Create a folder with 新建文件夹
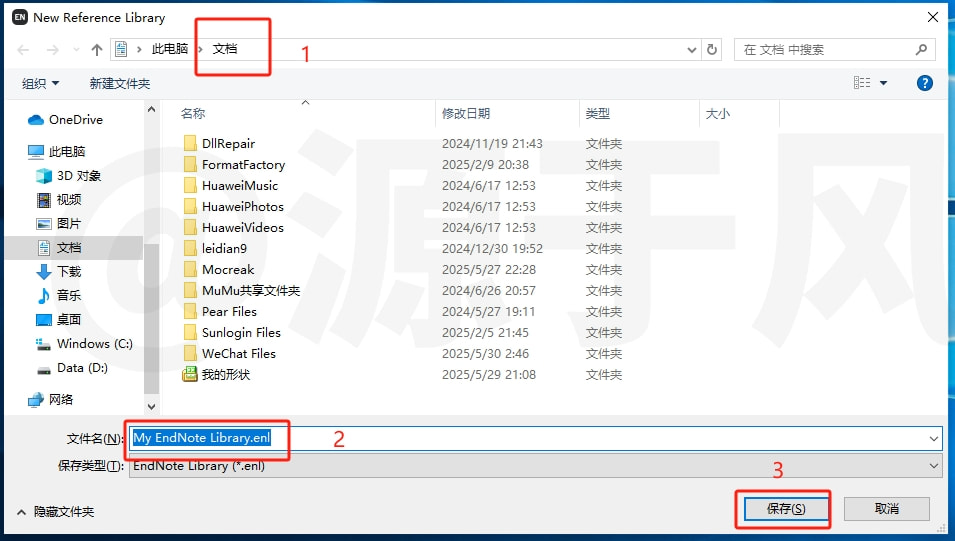The width and height of the screenshot is (955, 541). [119, 83]
